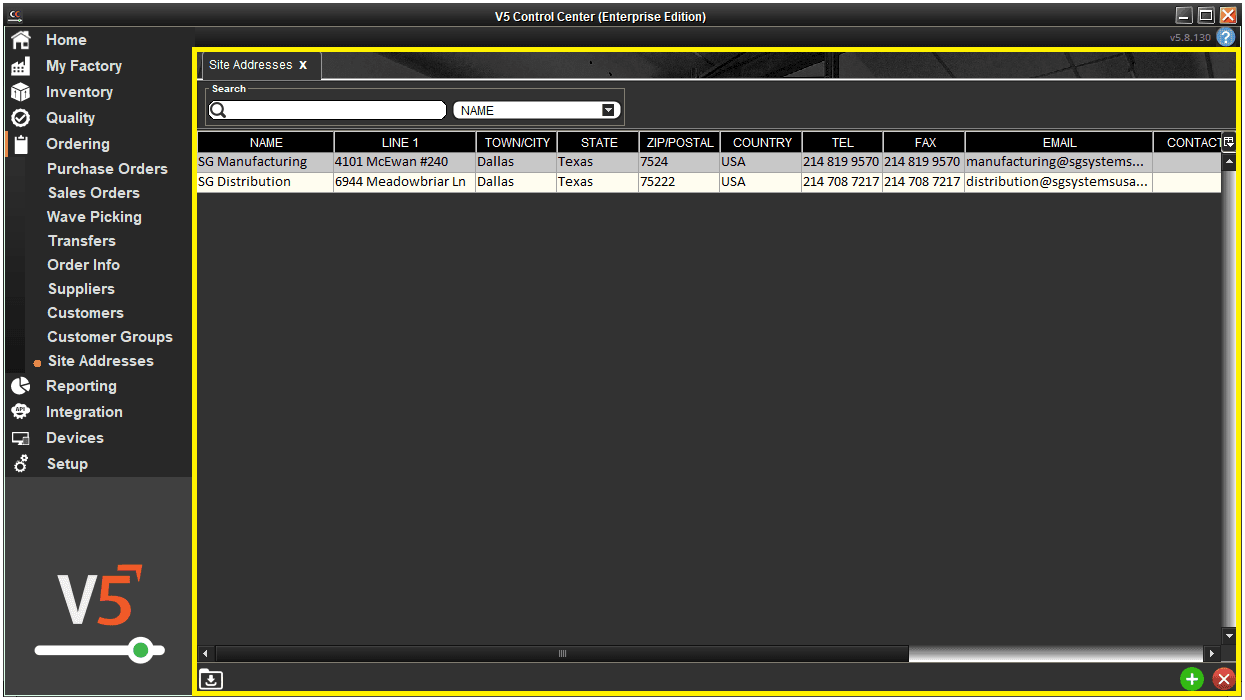The width and height of the screenshot is (1245, 700).
Task: Click telephone 214 708 7217 in TEL column
Action: tap(842, 182)
